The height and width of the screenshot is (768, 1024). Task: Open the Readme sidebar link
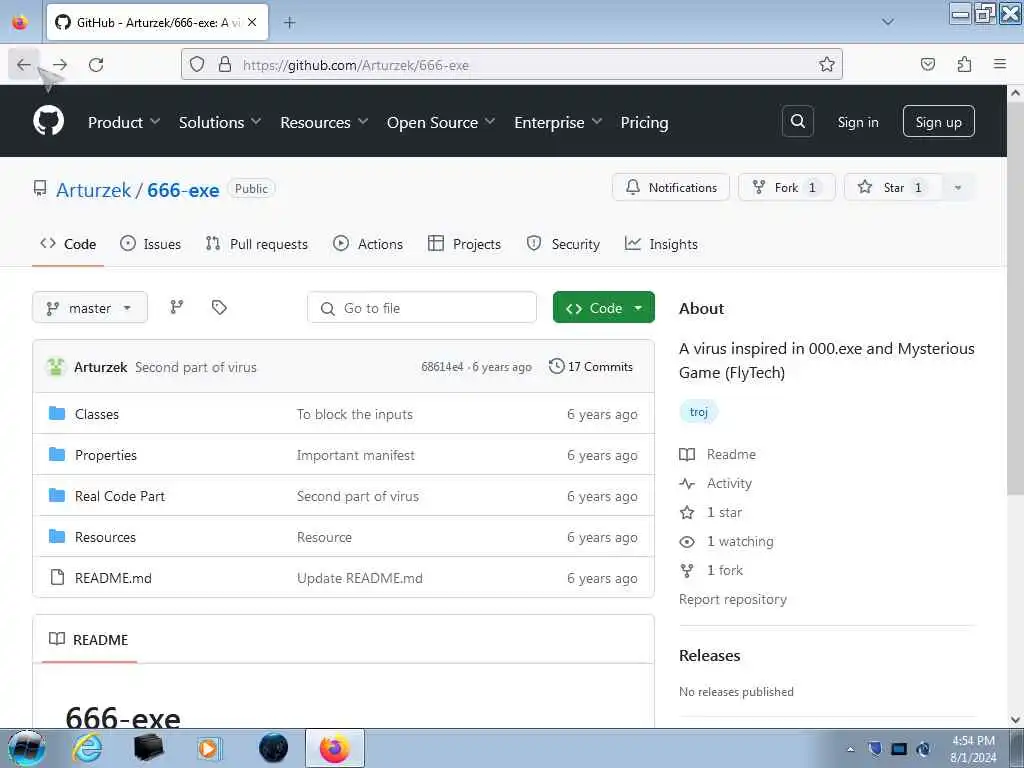pyautogui.click(x=718, y=455)
